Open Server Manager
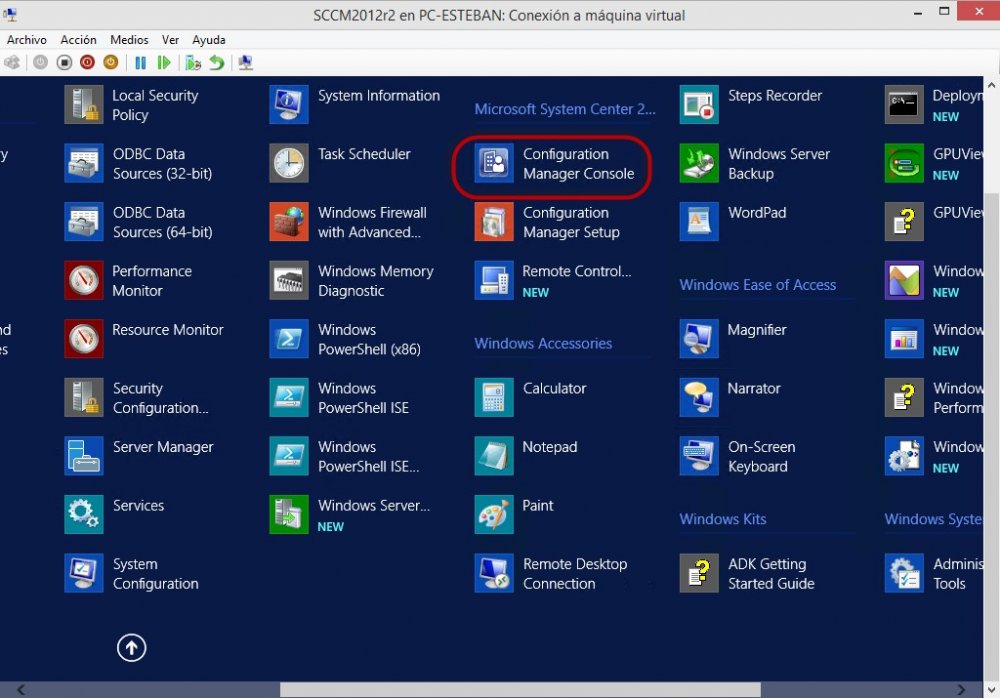1000x698 pixels. 139,456
